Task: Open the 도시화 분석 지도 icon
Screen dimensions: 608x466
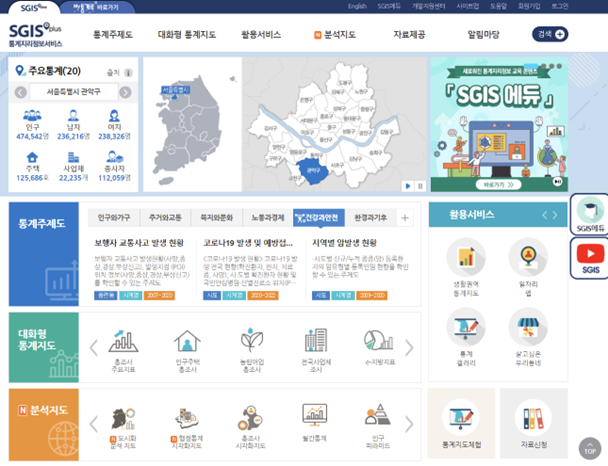Action: pos(123,419)
